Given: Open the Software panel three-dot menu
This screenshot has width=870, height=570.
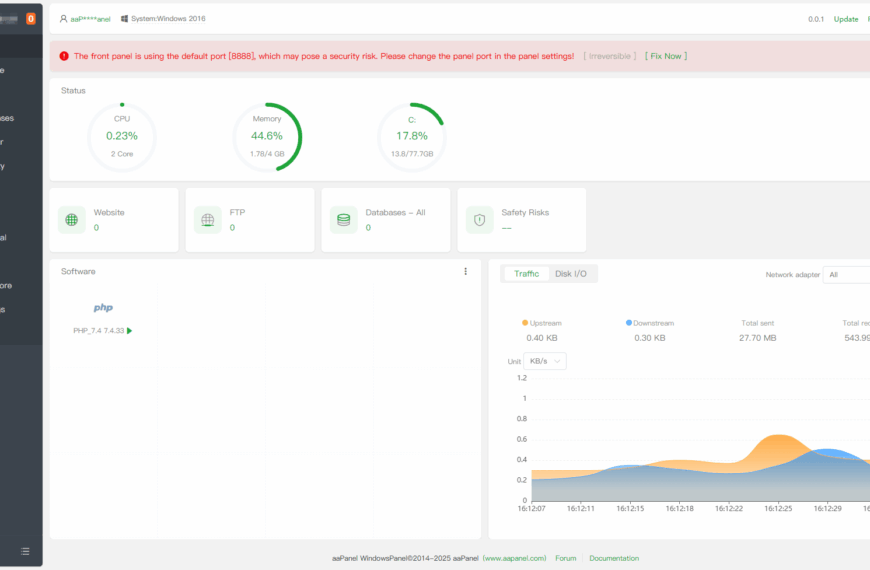Looking at the screenshot, I should 465,272.
